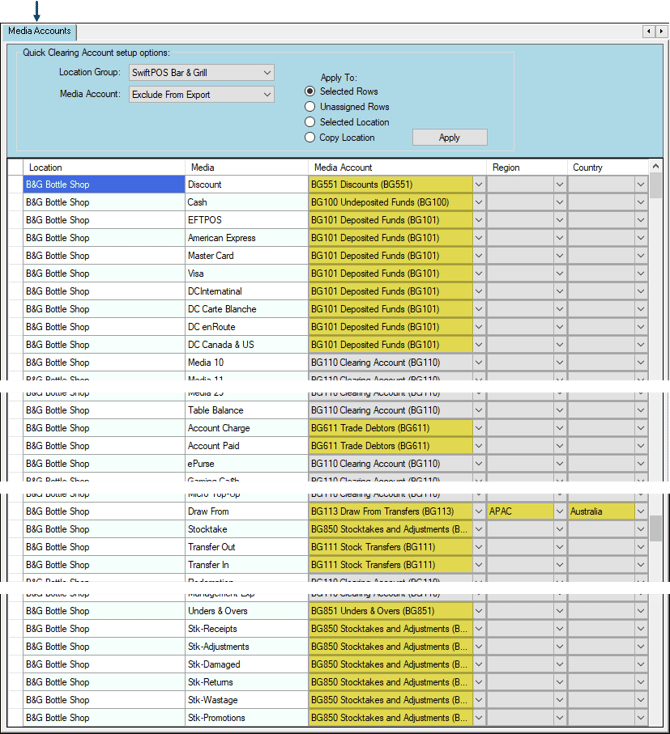Sort by the Media column header

[246, 167]
